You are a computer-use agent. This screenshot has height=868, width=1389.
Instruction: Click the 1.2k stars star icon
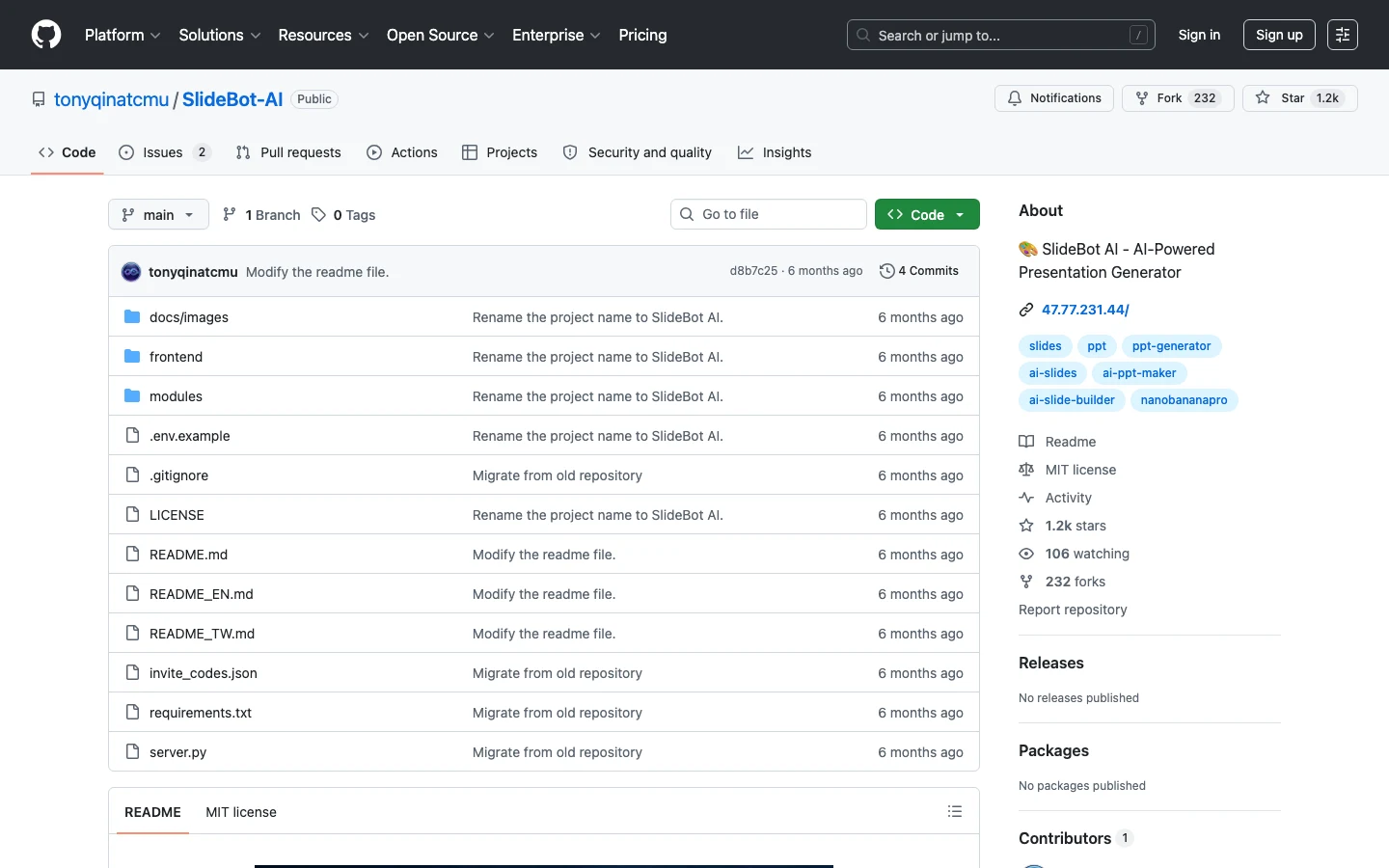point(1026,526)
